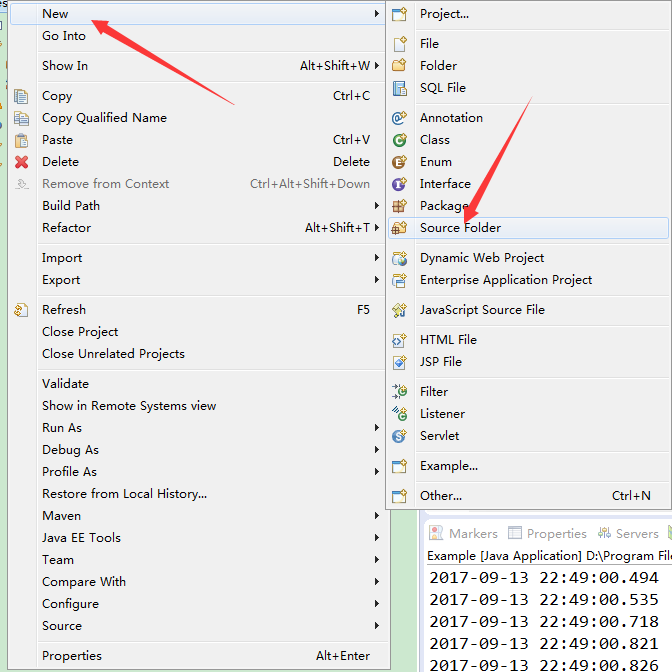Click the Annotation icon
Image resolution: width=672 pixels, height=672 pixels.
(x=399, y=117)
